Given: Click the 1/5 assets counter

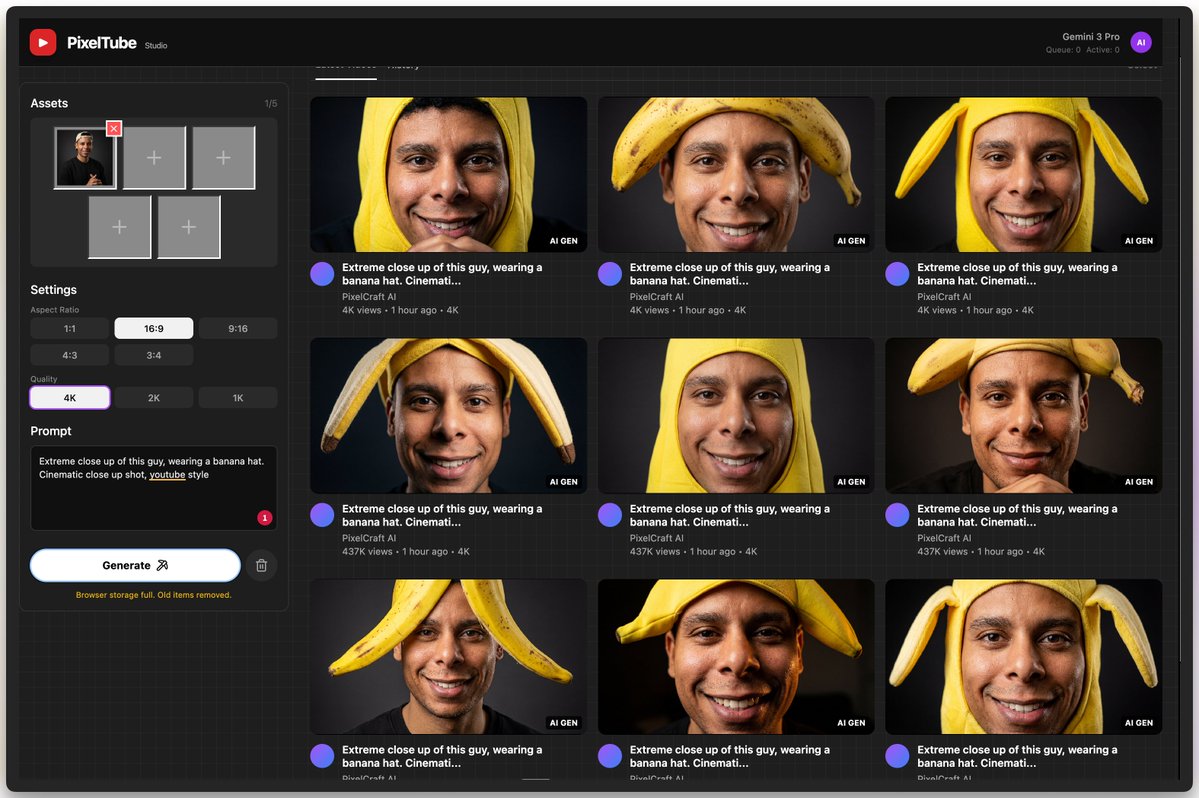Looking at the screenshot, I should 271,103.
